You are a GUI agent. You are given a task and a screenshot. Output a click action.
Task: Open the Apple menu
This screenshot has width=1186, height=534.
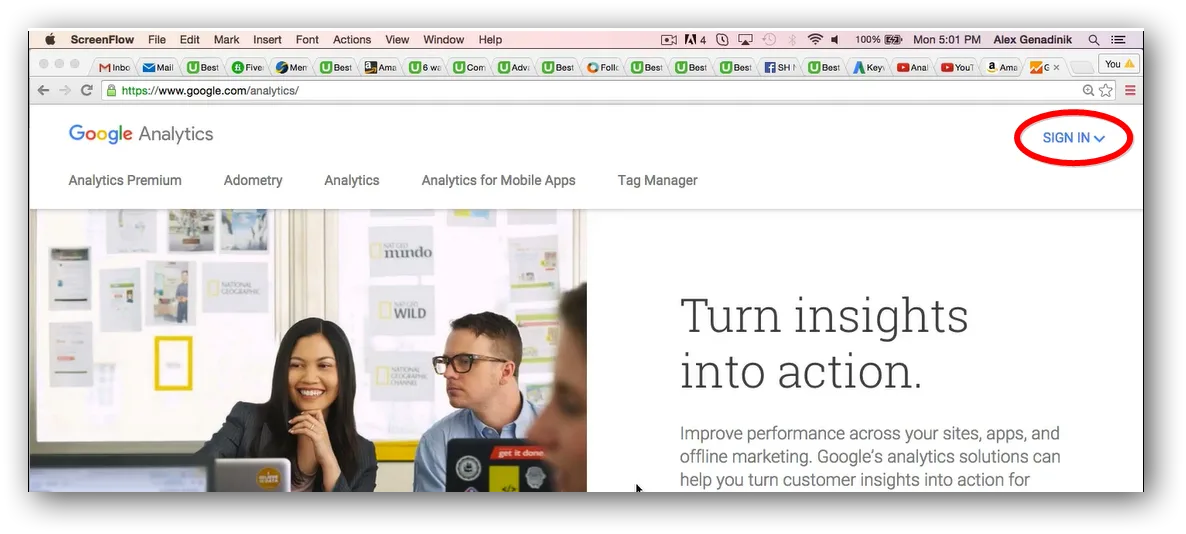point(51,39)
